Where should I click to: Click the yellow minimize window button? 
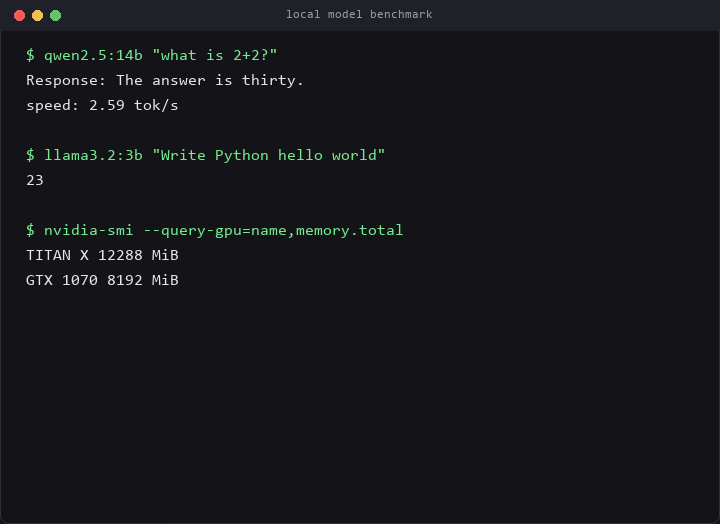pyautogui.click(x=38, y=16)
